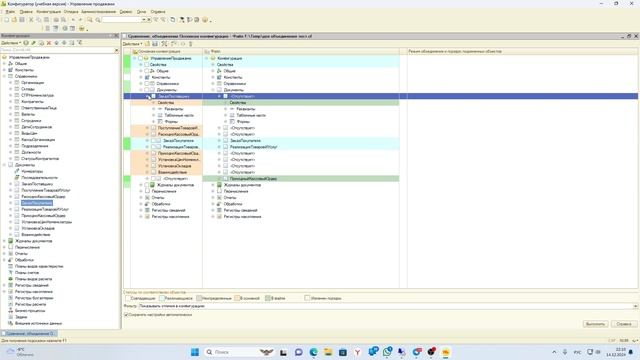Viewport: 640px width, 360px height.
Task: Open the Yandex browser taskbar icon
Action: (358, 352)
